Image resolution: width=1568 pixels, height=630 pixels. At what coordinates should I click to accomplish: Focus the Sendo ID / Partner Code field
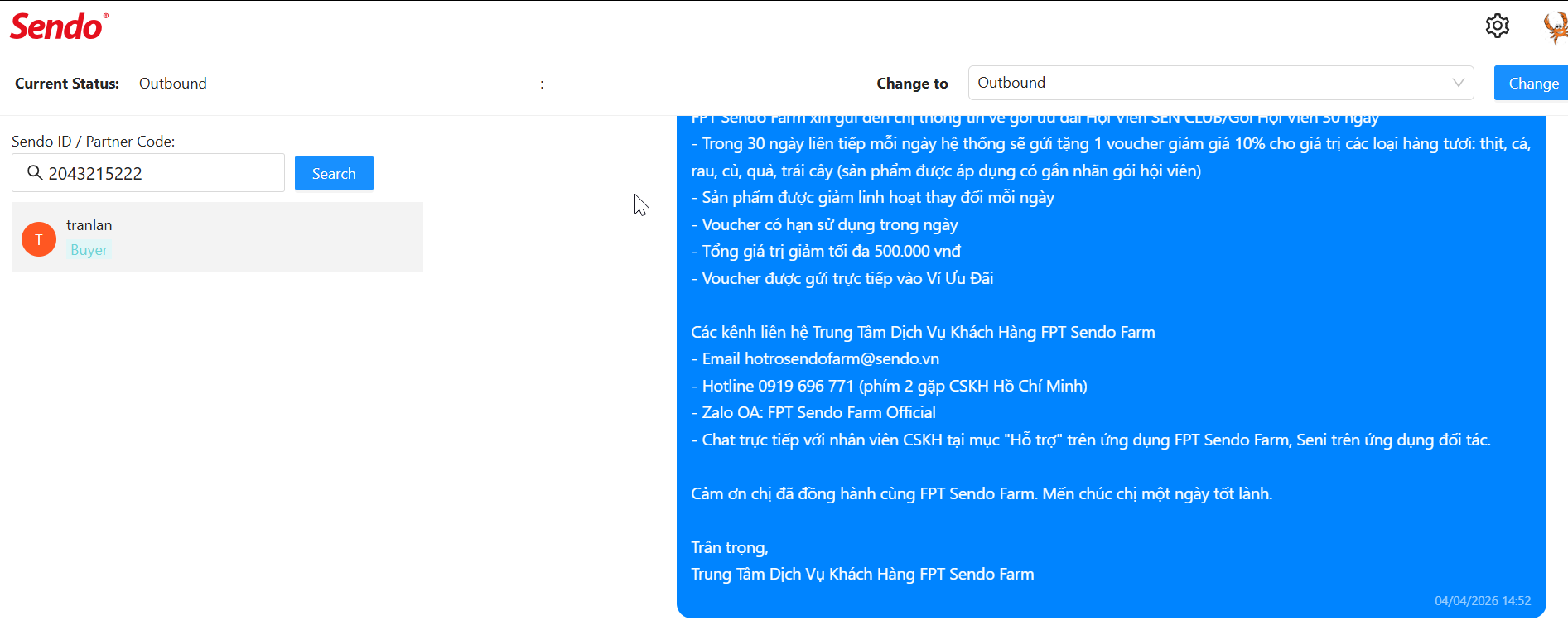148,173
